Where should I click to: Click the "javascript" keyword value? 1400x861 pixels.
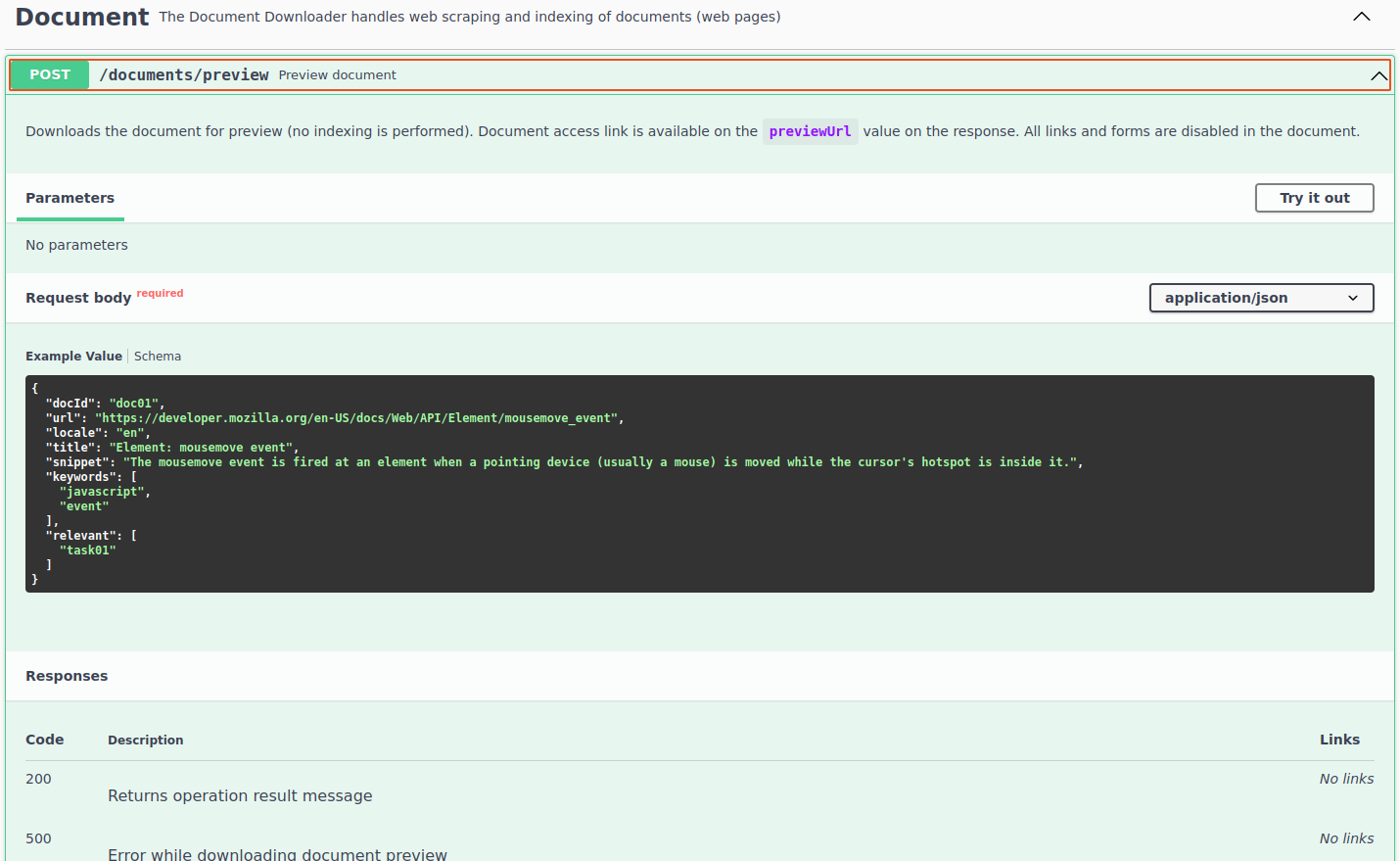coord(102,492)
